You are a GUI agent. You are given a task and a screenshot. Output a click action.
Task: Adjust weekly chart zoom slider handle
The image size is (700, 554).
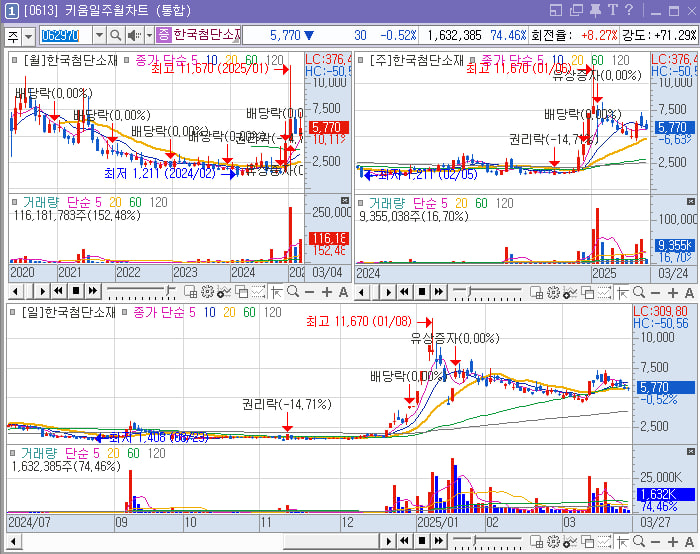pos(470,292)
